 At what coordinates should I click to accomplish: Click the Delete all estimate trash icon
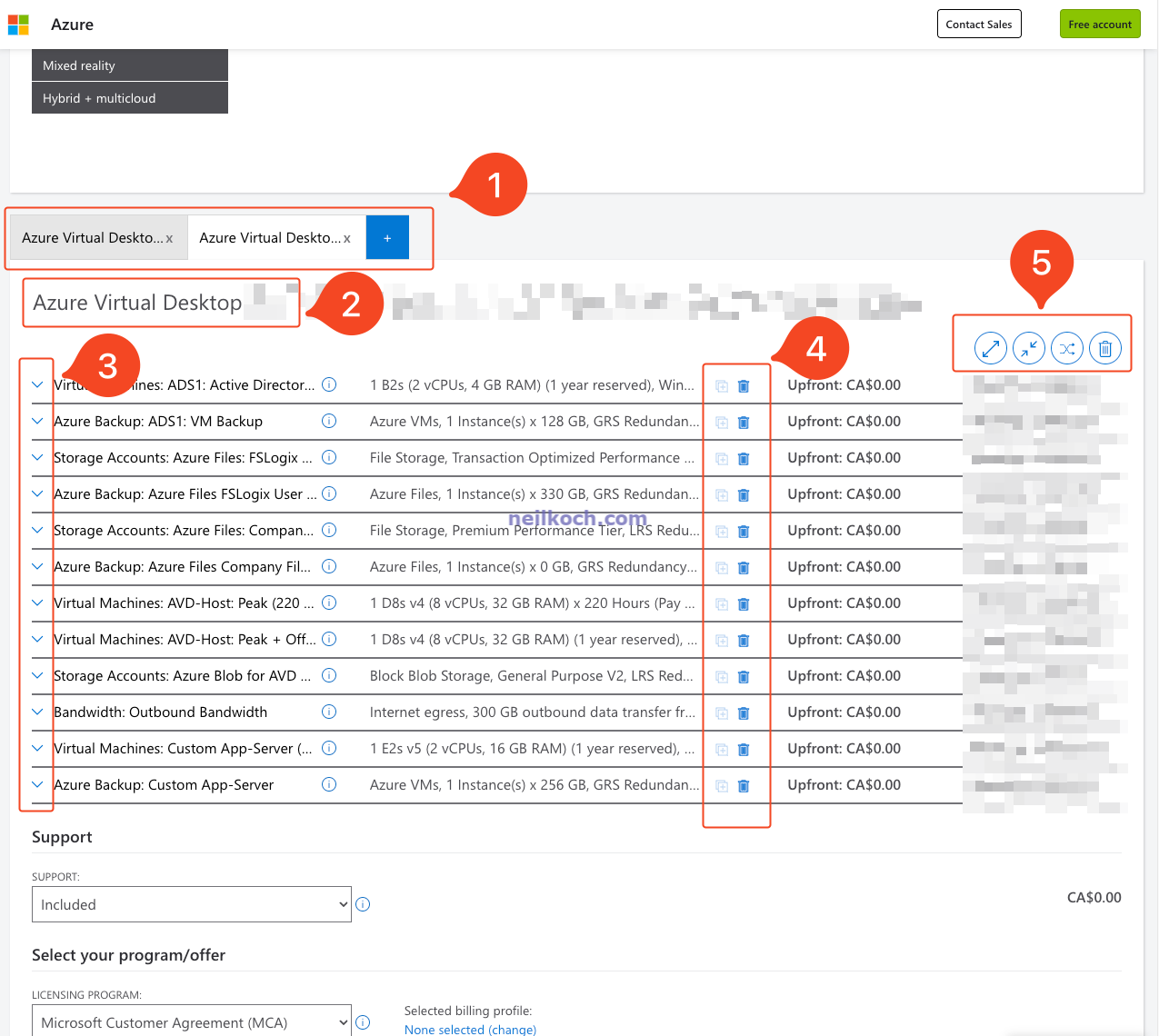[1105, 348]
